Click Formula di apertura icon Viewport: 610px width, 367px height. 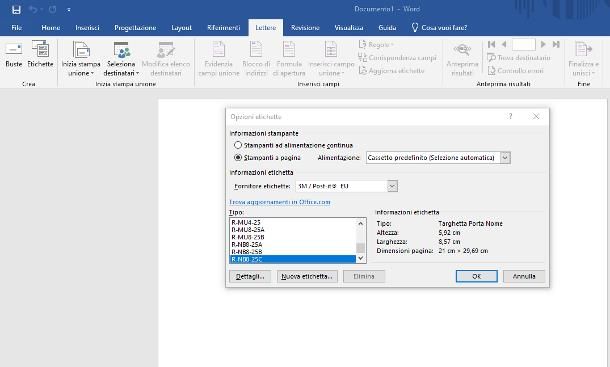289,59
